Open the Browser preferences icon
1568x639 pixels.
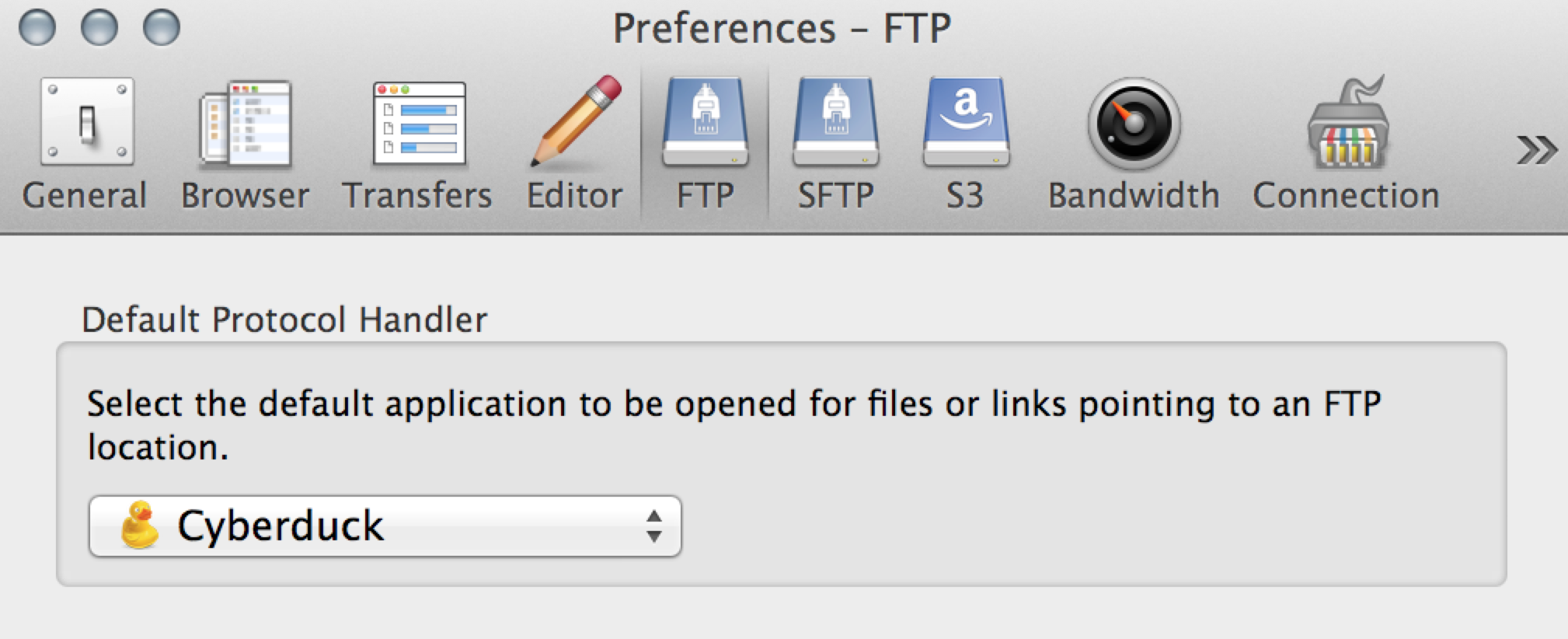pyautogui.click(x=246, y=124)
